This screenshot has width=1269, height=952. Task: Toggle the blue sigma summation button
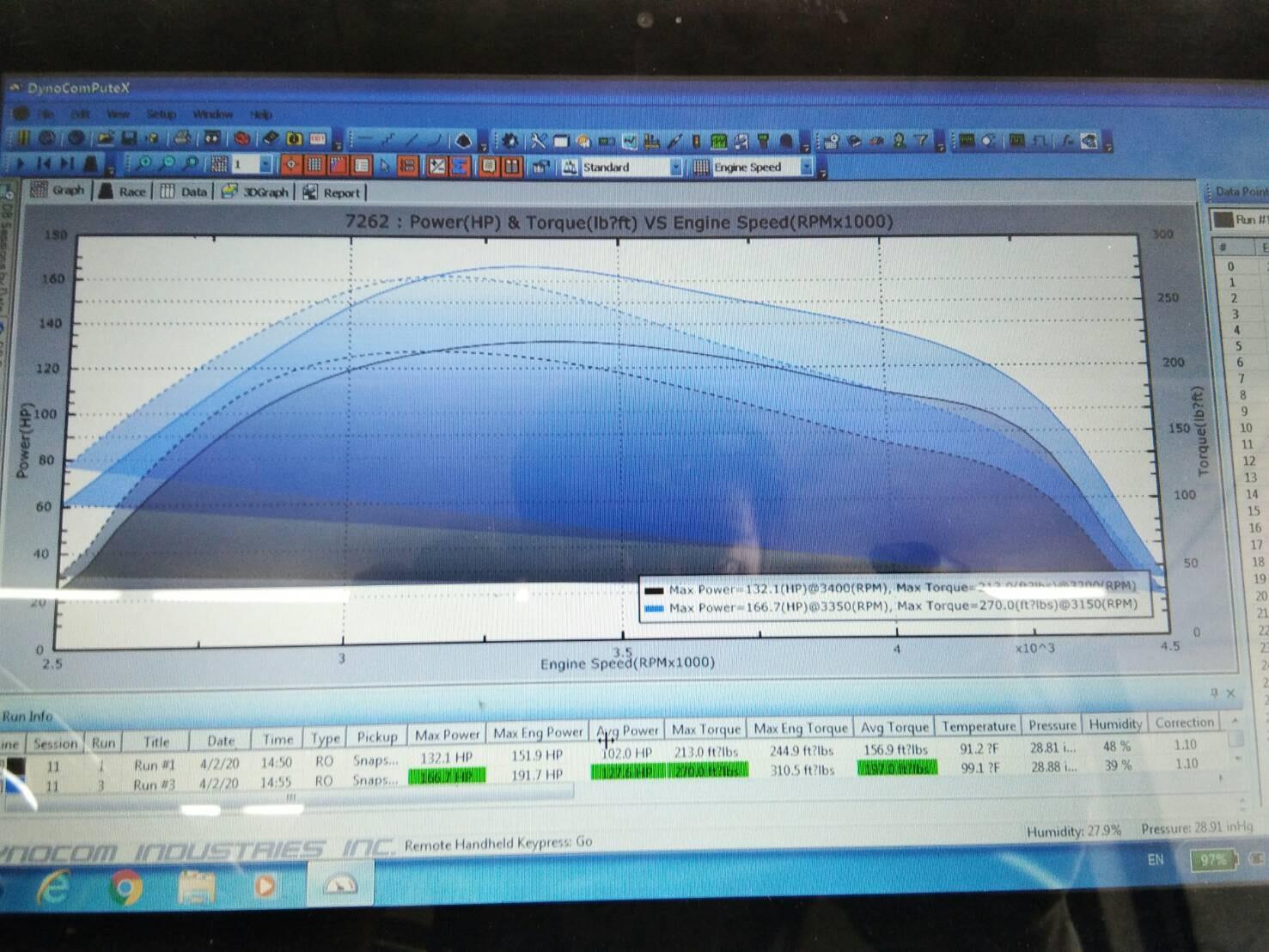coord(460,167)
